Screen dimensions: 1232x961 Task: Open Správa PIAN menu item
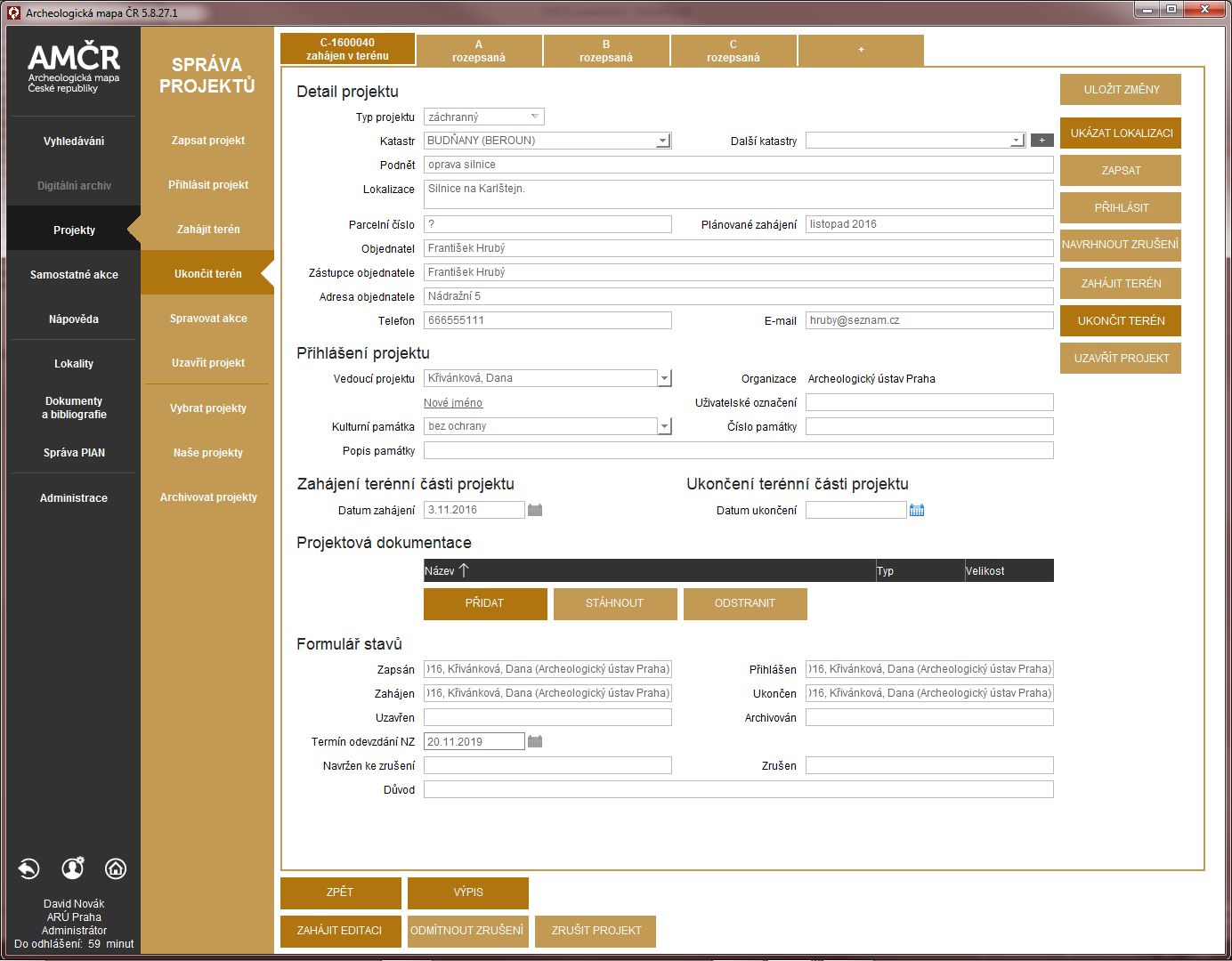tap(74, 452)
